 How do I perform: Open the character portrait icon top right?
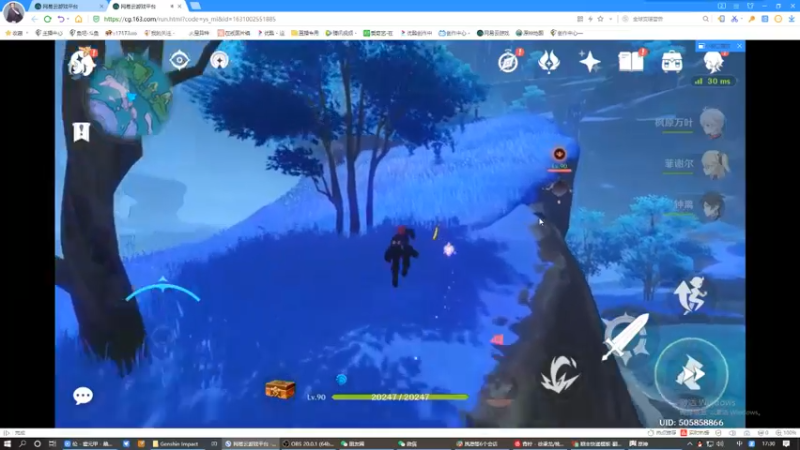[x=713, y=61]
